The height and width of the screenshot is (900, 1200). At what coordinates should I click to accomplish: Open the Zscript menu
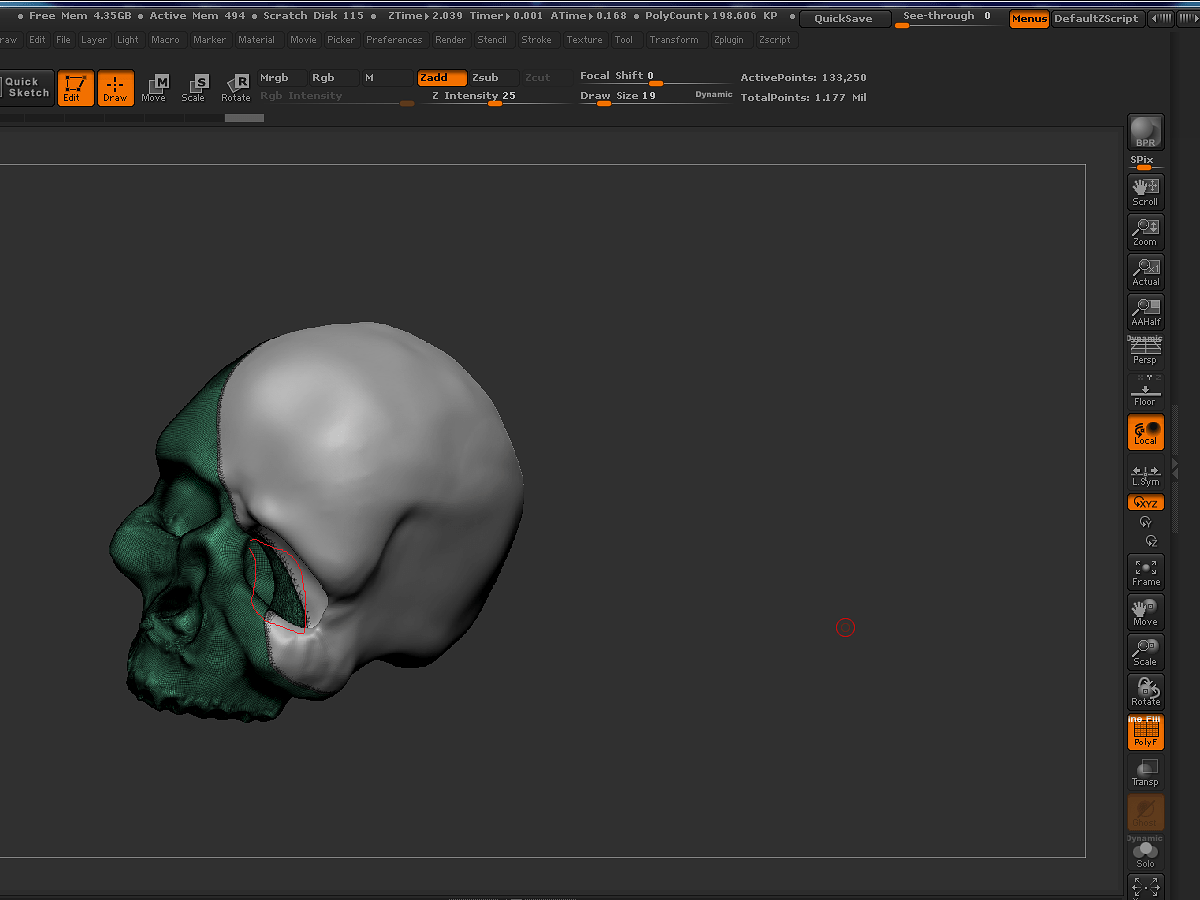[775, 40]
